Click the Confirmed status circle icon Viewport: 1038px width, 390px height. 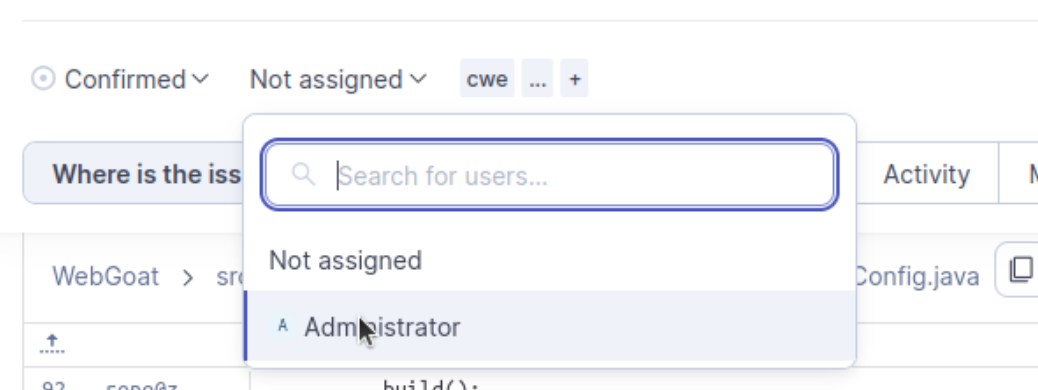[43, 79]
